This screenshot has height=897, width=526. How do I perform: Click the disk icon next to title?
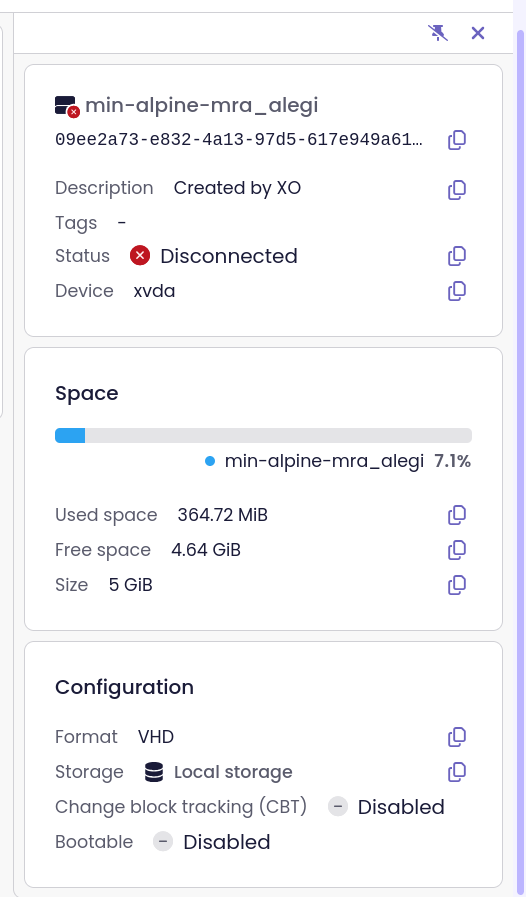(67, 106)
